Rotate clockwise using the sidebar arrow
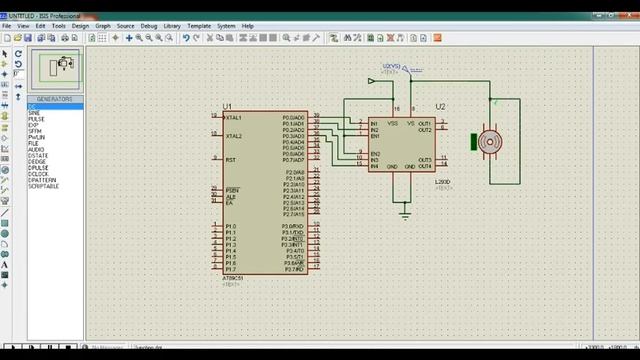Screen dimensions: 640x360 (x=18, y=54)
